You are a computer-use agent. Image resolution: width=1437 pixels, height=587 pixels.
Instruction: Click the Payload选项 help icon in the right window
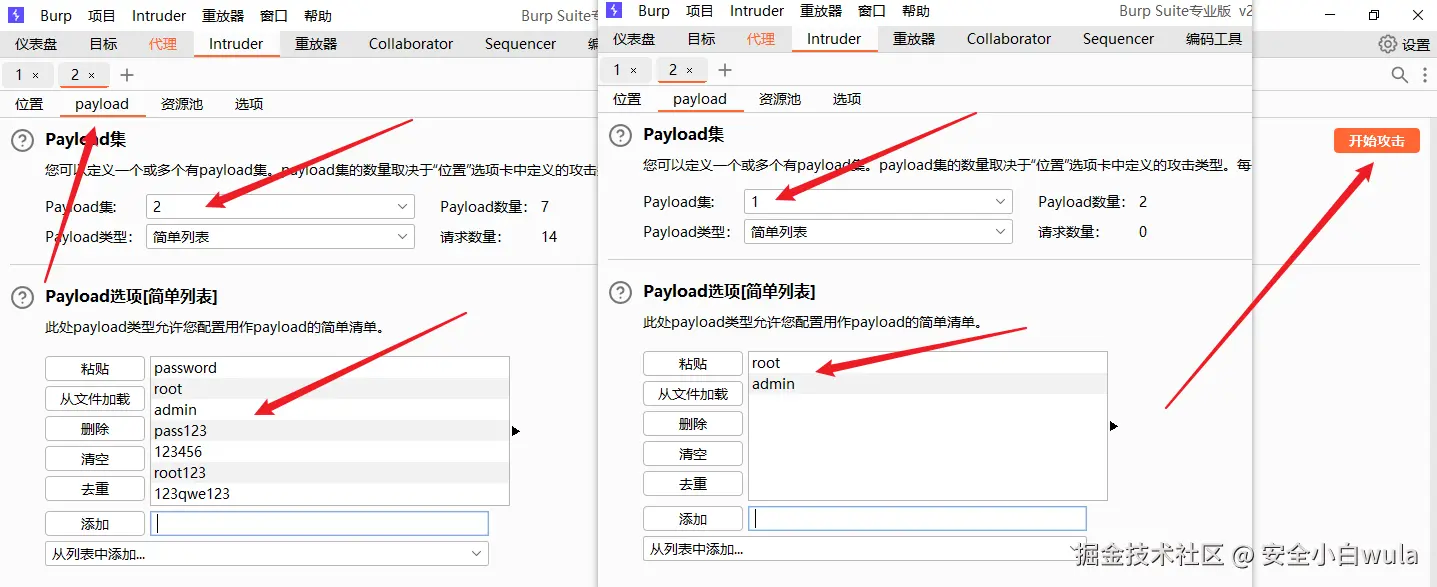[x=620, y=292]
